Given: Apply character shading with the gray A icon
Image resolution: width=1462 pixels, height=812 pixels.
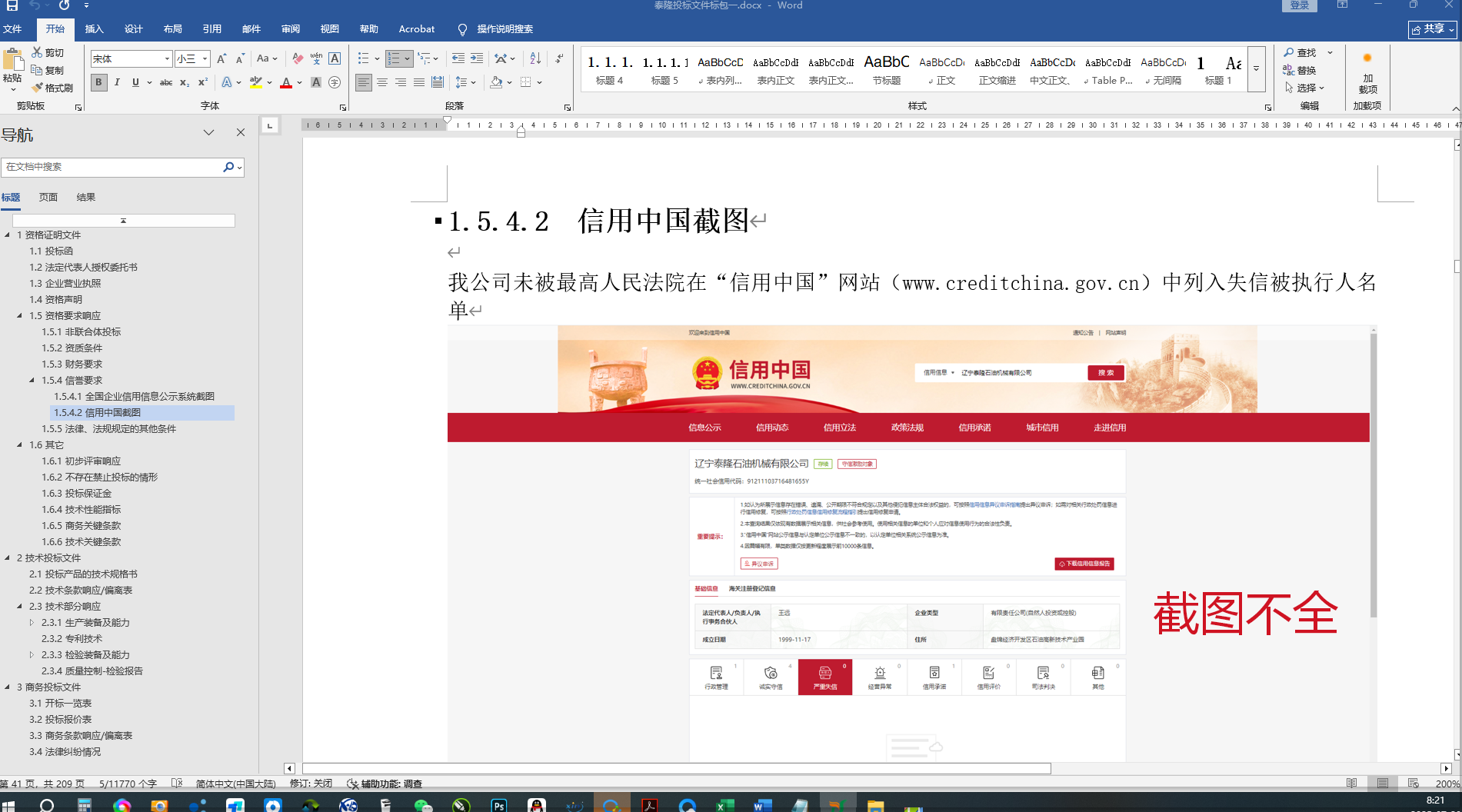Looking at the screenshot, I should tap(316, 82).
